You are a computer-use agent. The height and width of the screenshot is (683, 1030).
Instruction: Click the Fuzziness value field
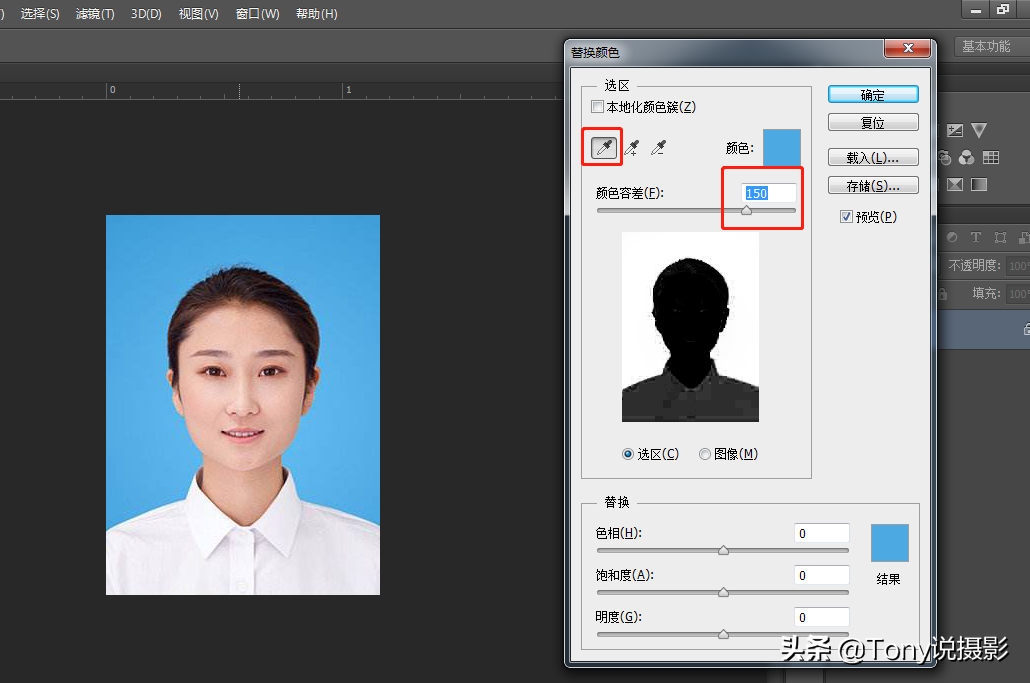pos(769,193)
